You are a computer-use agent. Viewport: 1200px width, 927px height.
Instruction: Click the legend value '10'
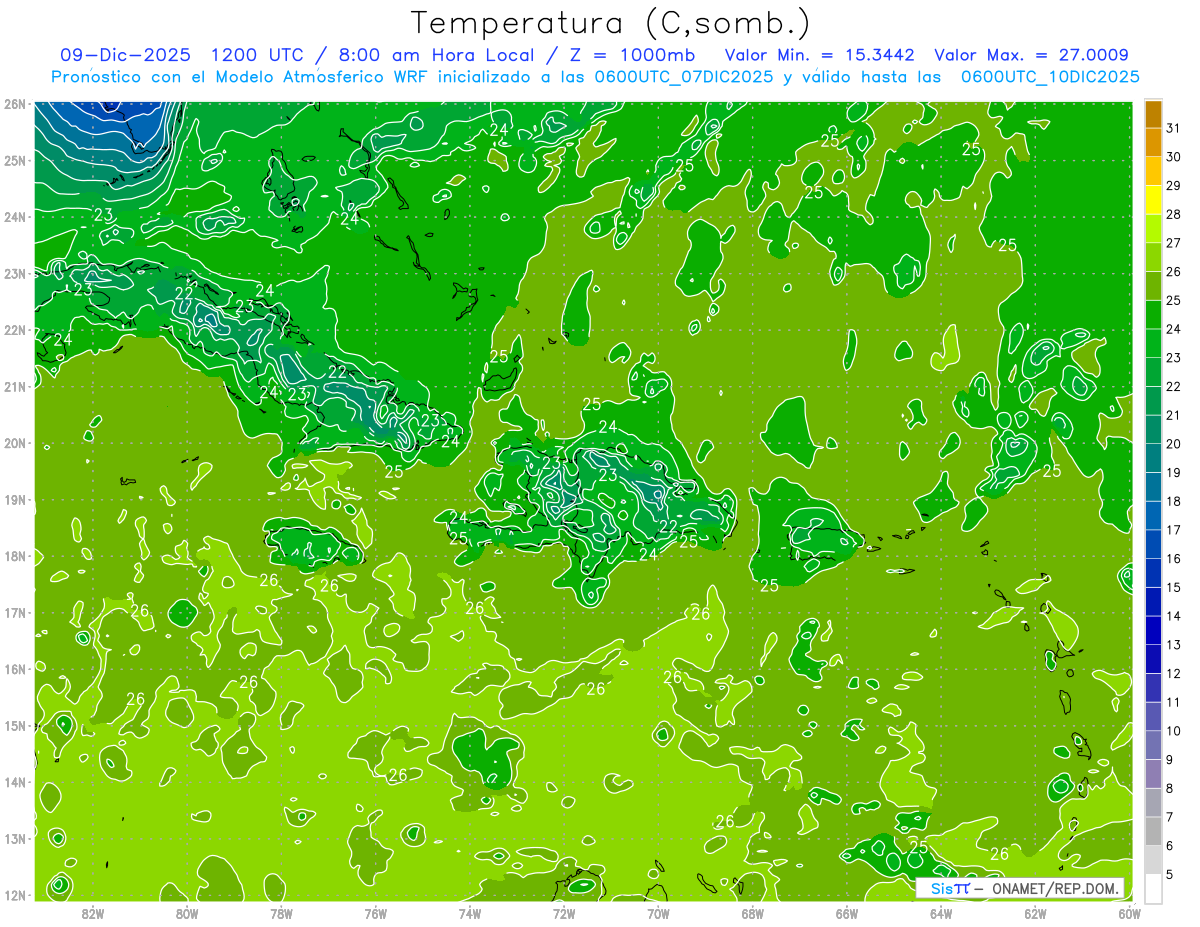[x=1174, y=731]
